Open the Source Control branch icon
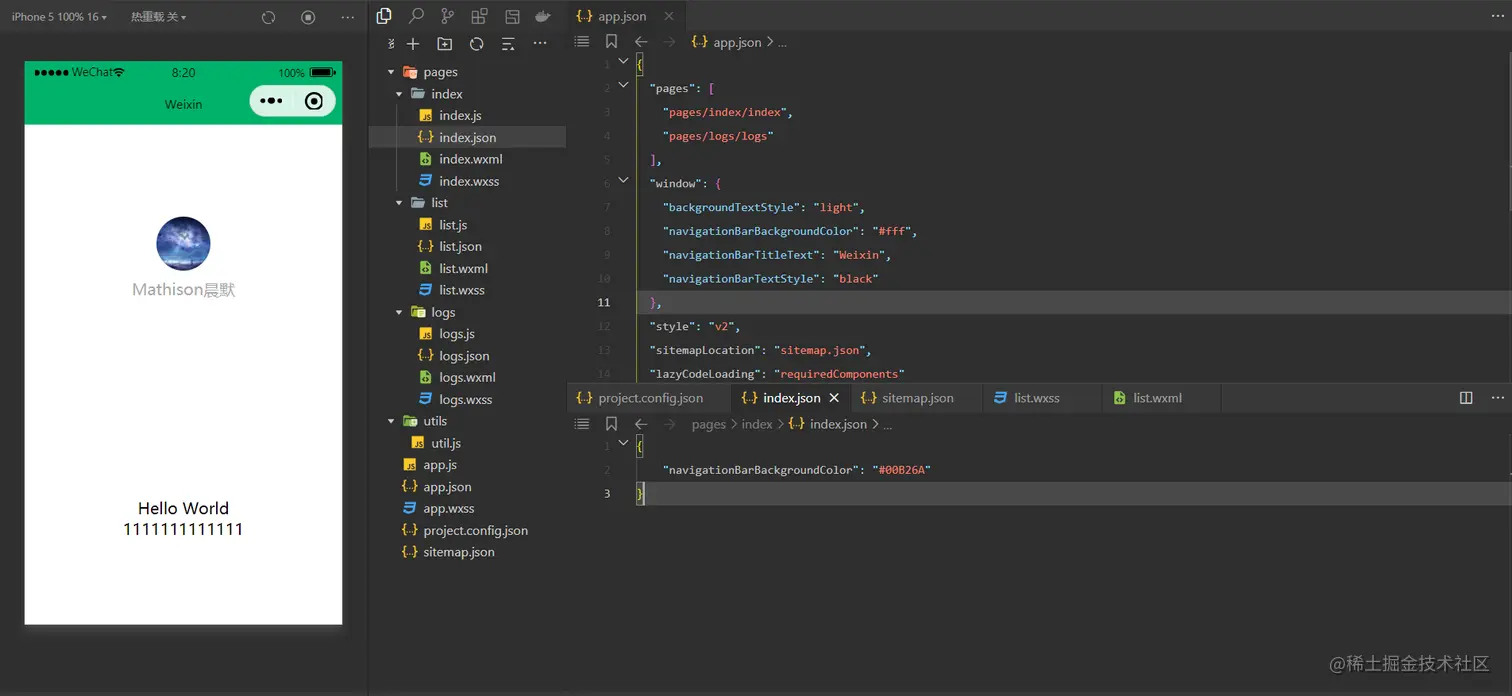 pyautogui.click(x=447, y=16)
